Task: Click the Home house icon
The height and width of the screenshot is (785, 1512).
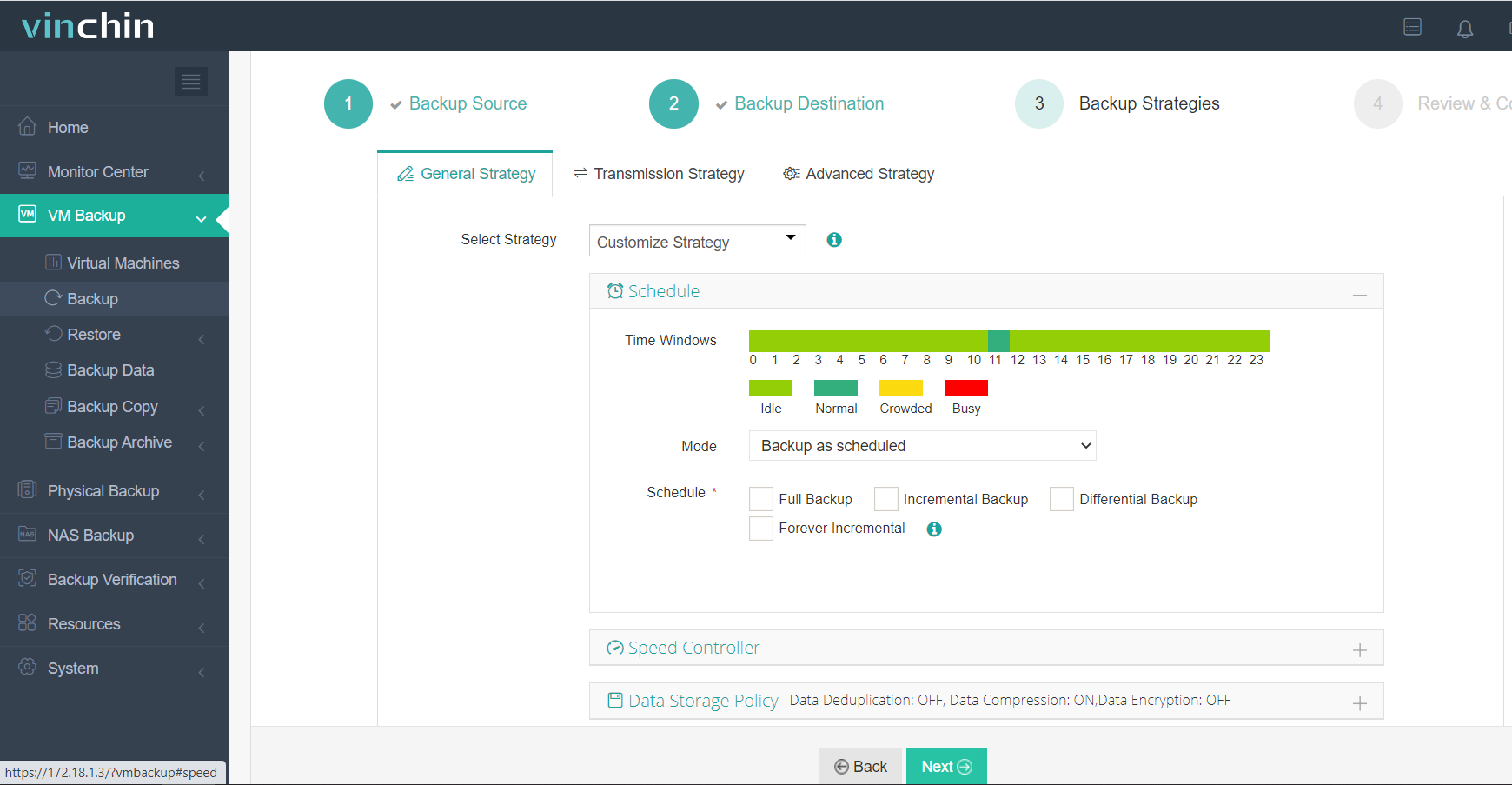Action: pyautogui.click(x=28, y=126)
